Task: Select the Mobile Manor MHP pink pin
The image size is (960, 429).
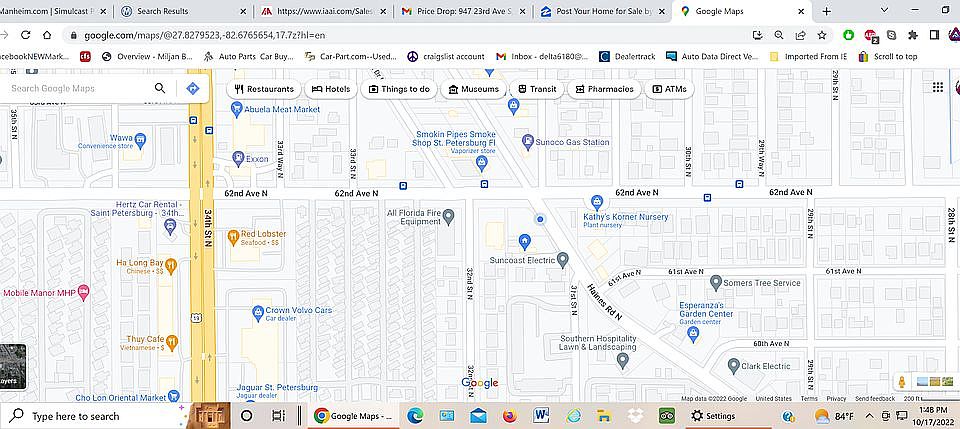Action: pos(83,292)
